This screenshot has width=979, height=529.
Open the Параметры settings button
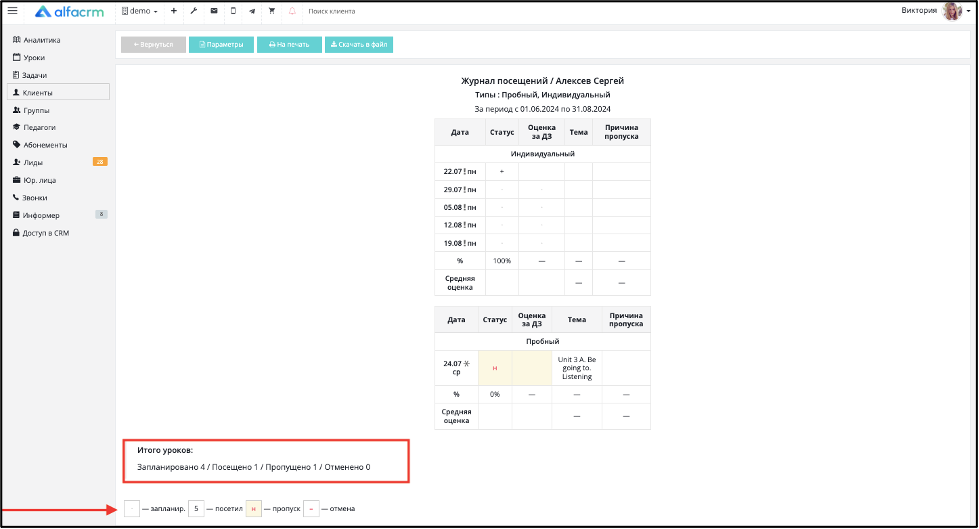click(x=221, y=44)
